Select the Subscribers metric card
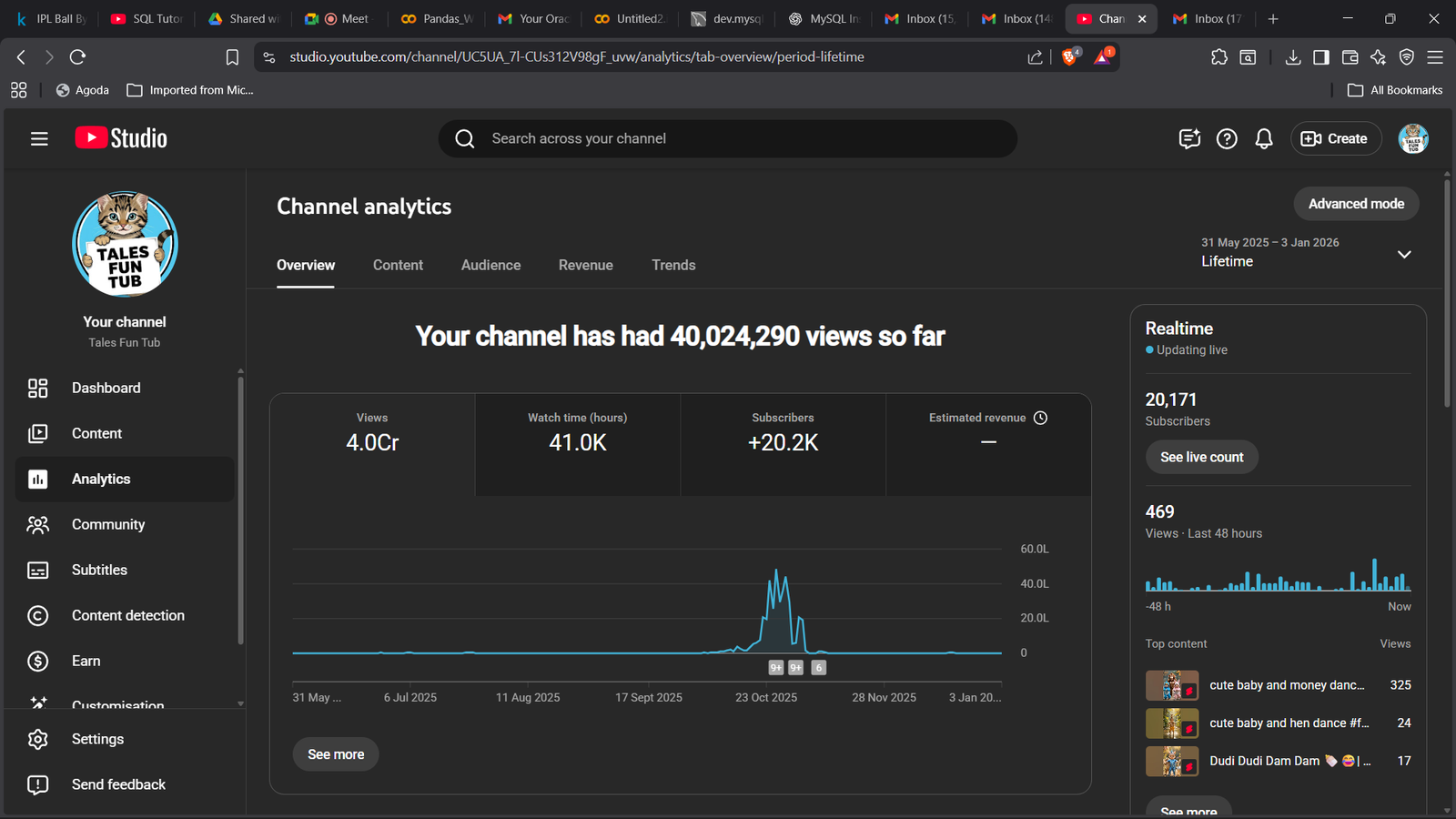Viewport: 1456px width, 819px height. click(783, 443)
